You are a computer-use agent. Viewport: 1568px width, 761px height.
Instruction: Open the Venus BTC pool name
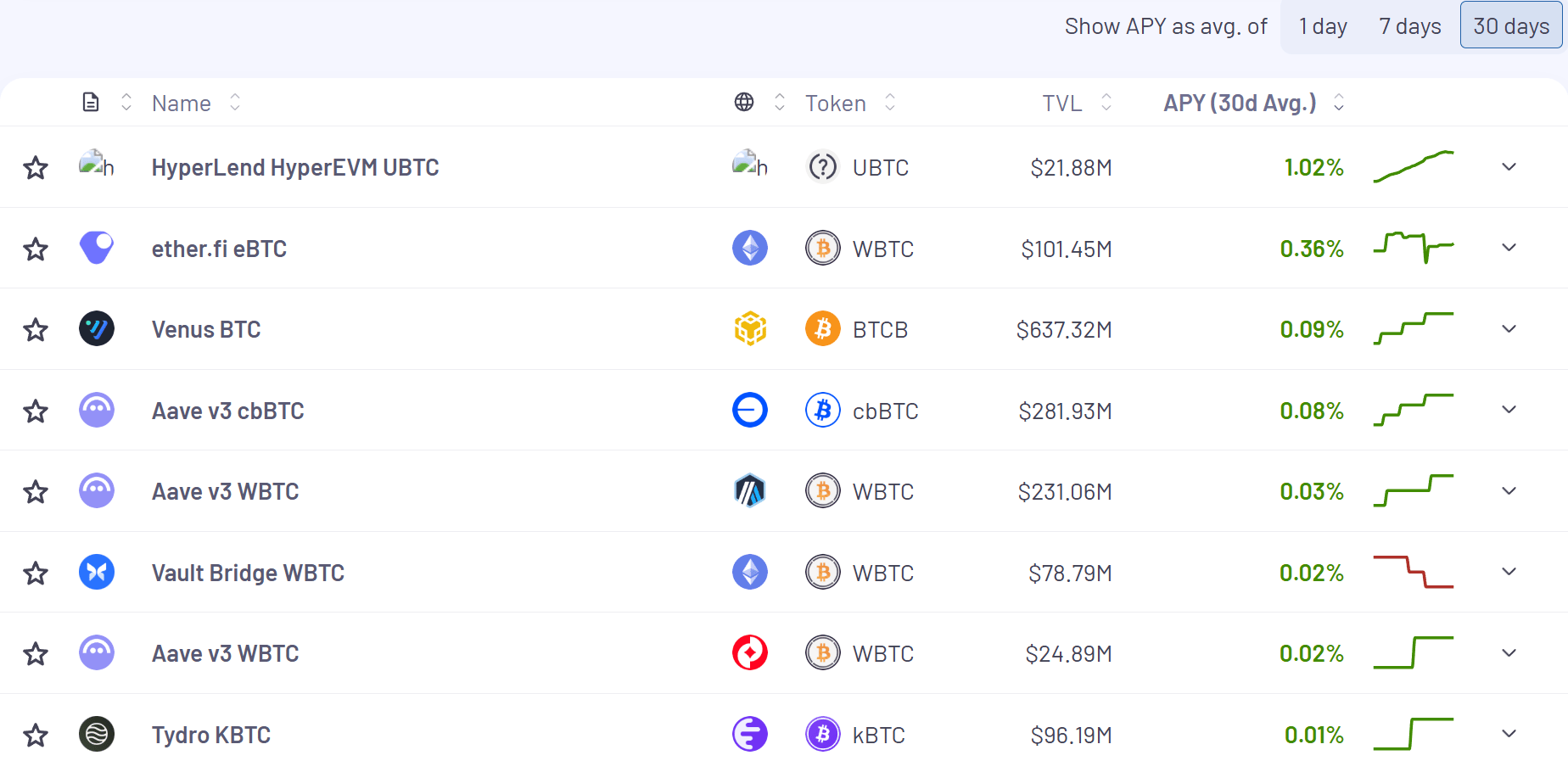[x=206, y=329]
